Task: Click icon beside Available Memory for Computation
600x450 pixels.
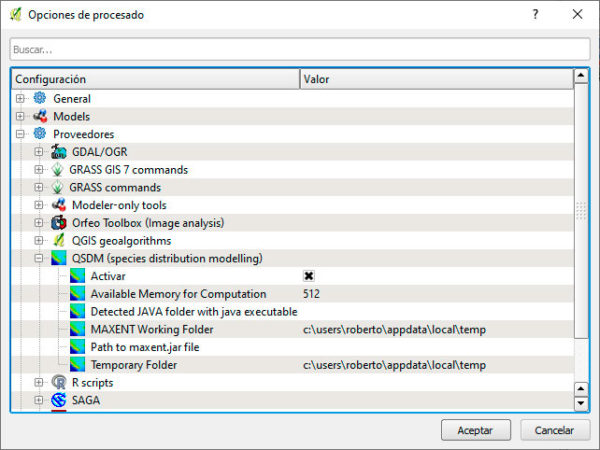Action: 77,294
